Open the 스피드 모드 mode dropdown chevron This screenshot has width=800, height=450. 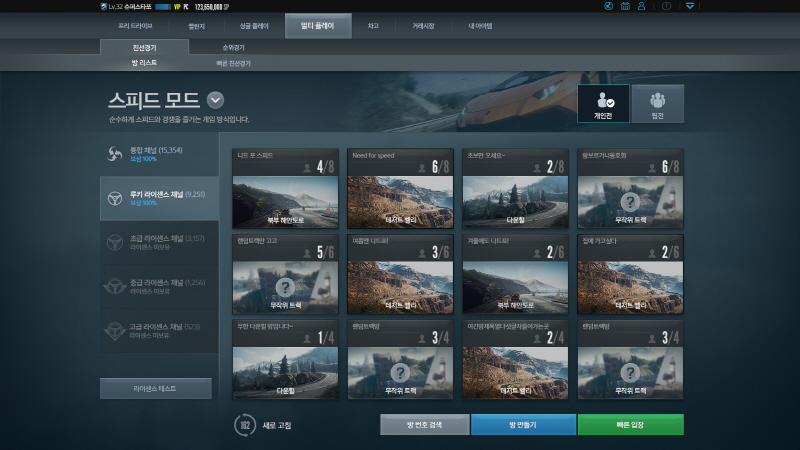tap(215, 100)
